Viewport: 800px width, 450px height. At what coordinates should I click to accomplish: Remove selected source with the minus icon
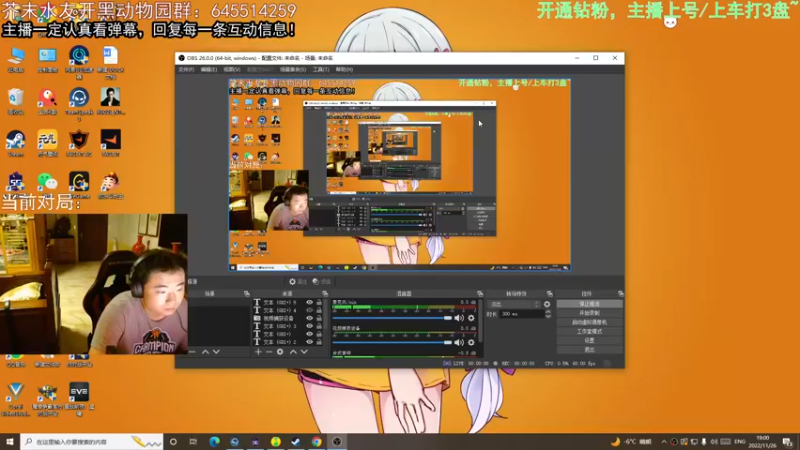[x=269, y=352]
